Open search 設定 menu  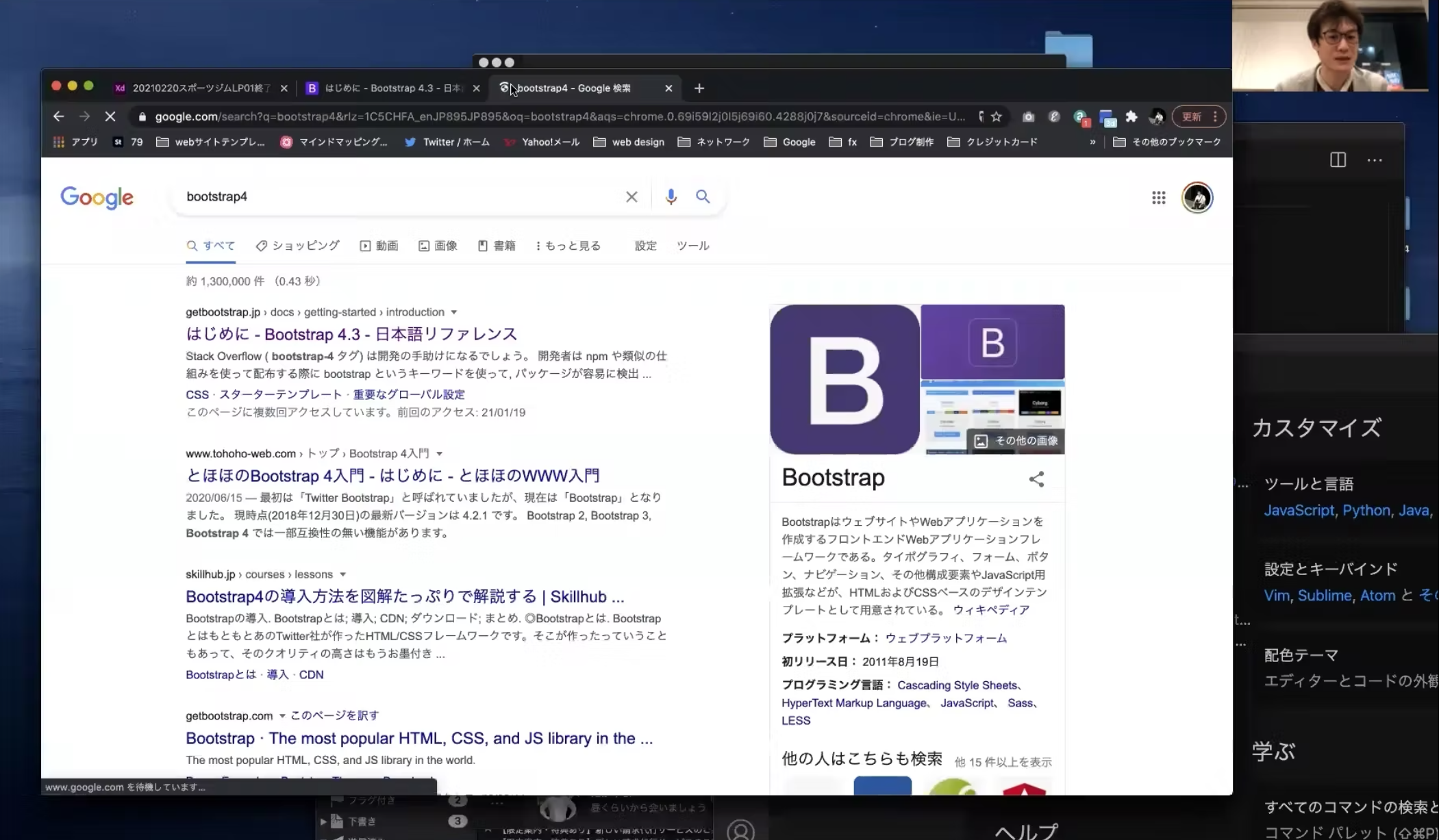click(645, 246)
